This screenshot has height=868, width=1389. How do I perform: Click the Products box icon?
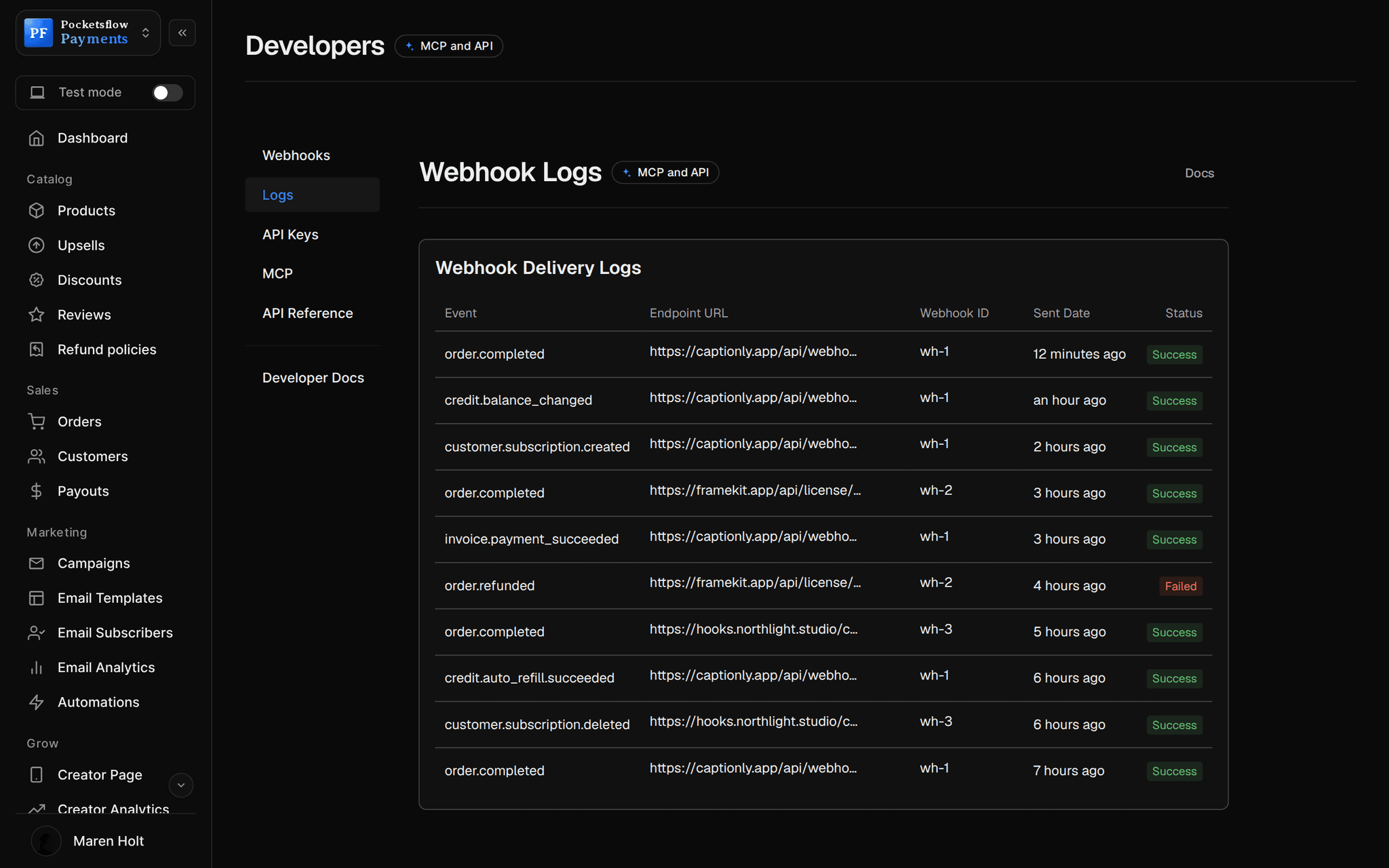click(x=37, y=211)
